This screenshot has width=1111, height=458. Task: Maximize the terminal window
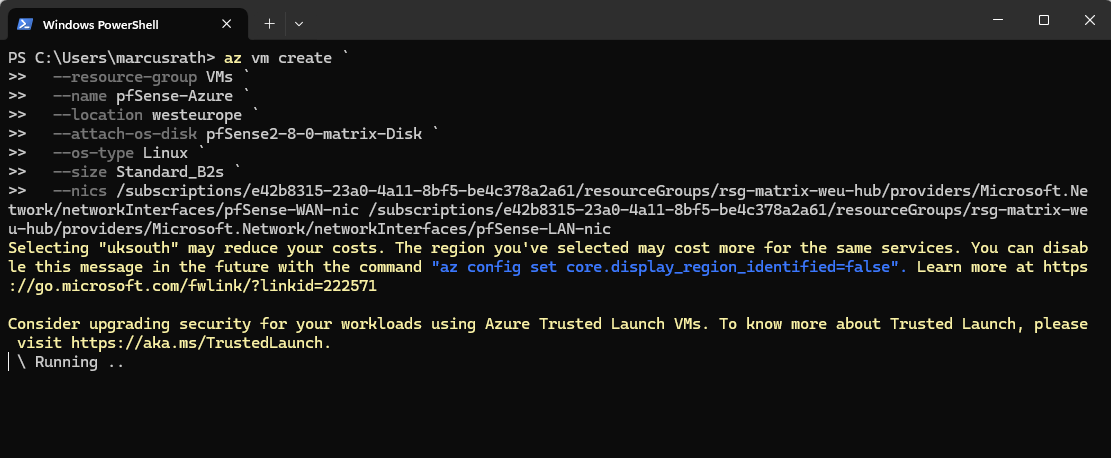1043,20
